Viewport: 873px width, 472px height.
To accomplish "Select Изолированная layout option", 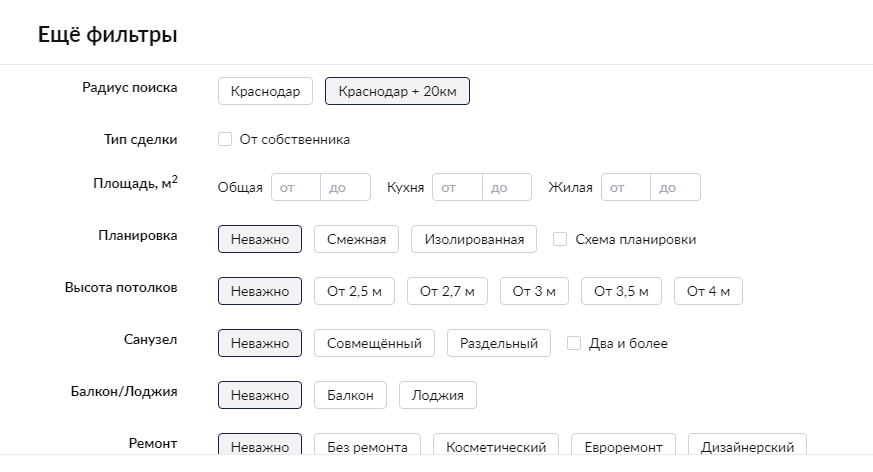I will pos(473,239).
